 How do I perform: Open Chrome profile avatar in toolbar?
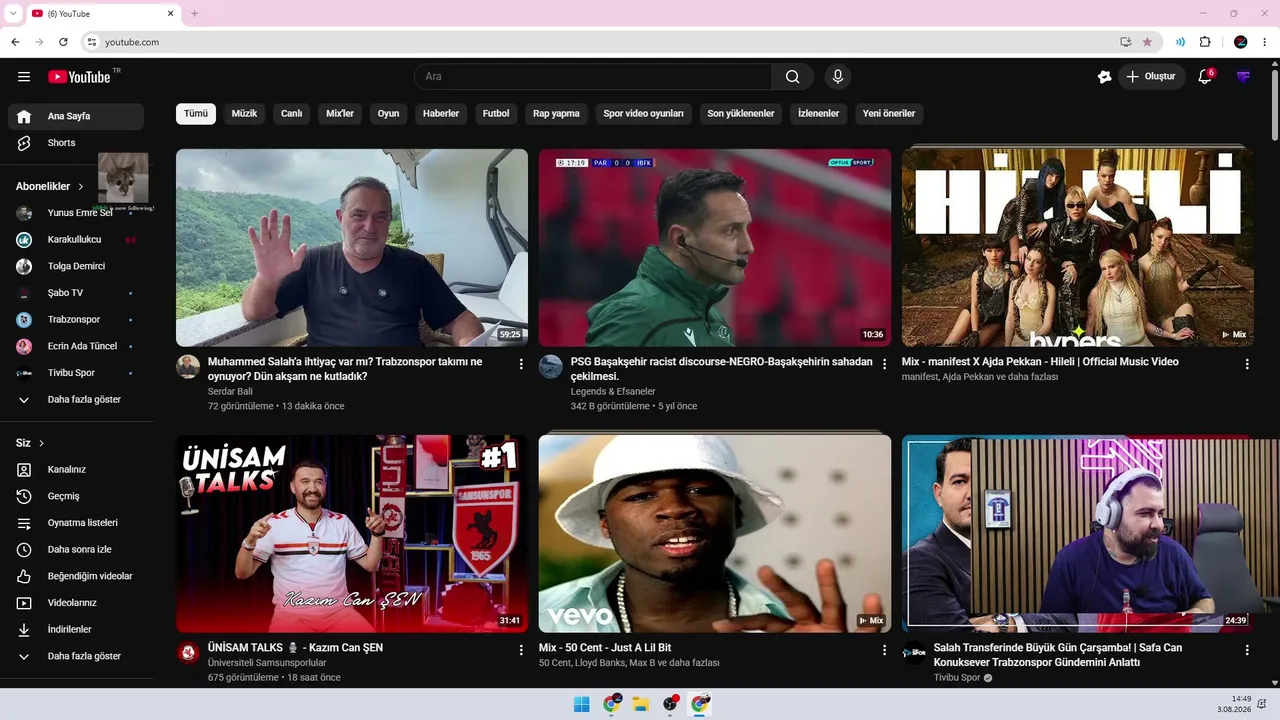1240,42
